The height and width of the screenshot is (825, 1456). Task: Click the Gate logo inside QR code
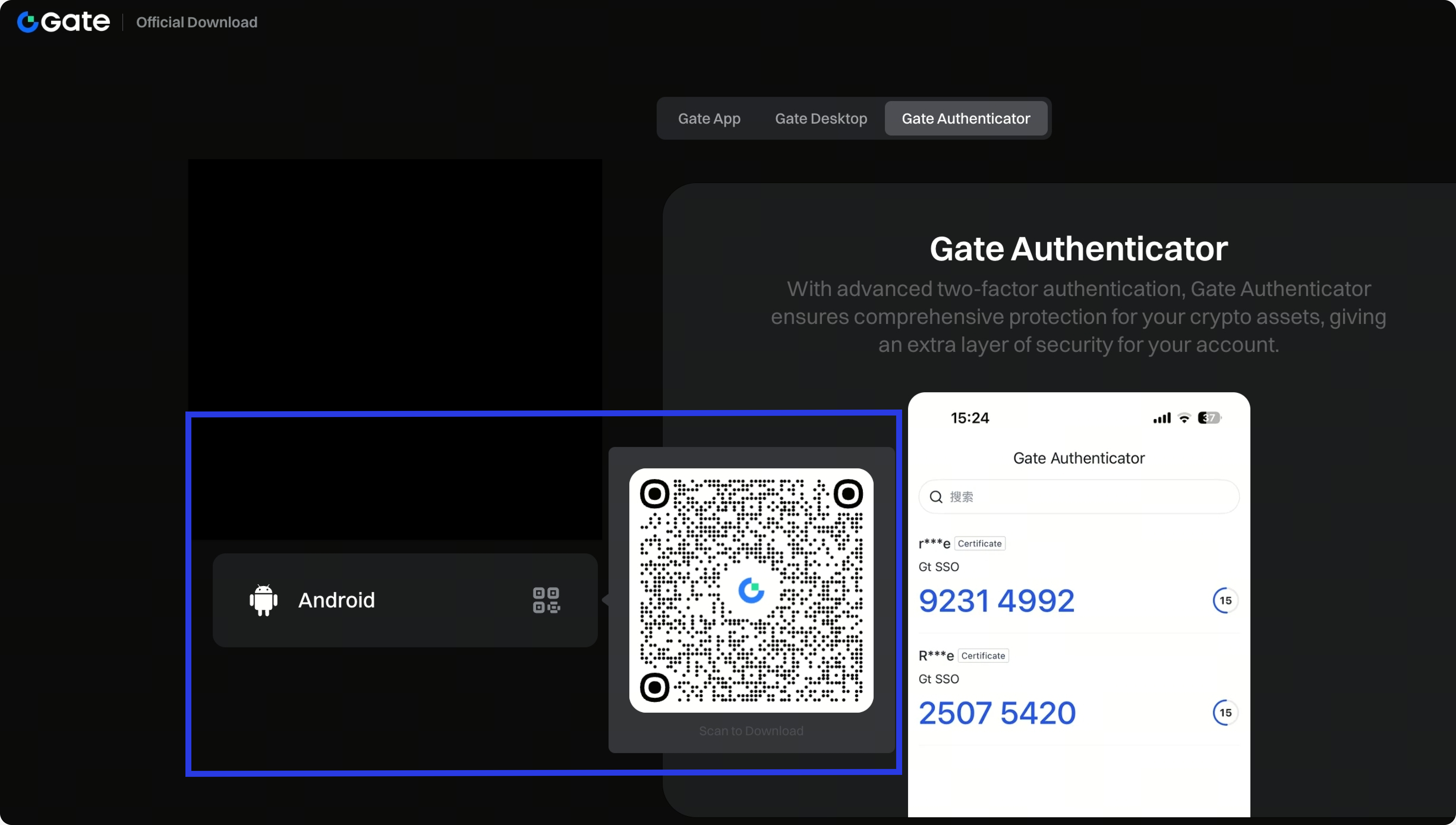click(x=751, y=590)
